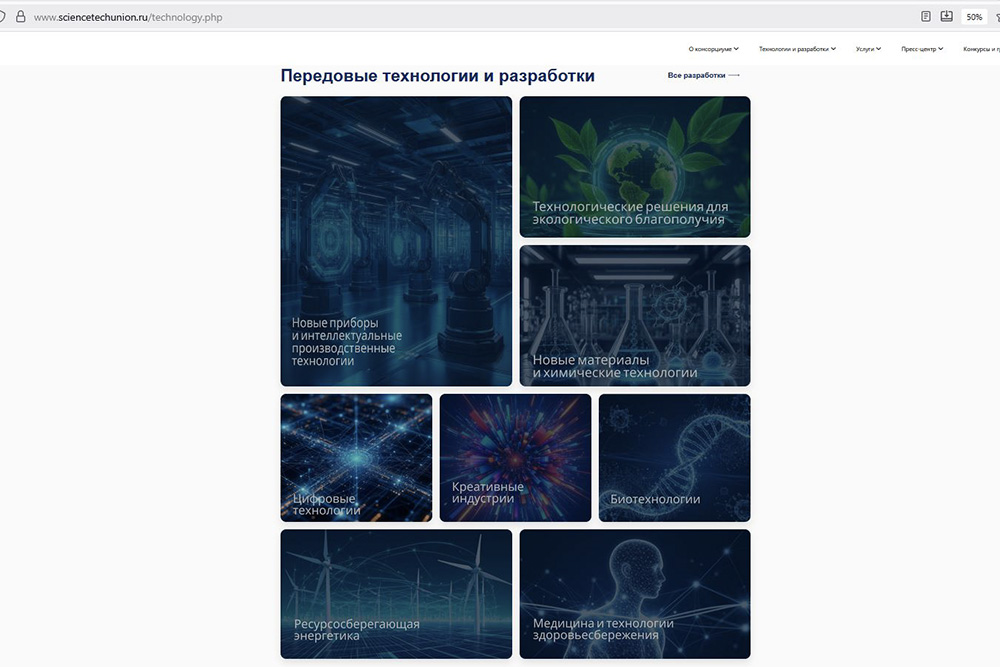The image size is (1000, 667).
Task: Choose the 'Креативные индустрии' card
Action: coord(515,457)
